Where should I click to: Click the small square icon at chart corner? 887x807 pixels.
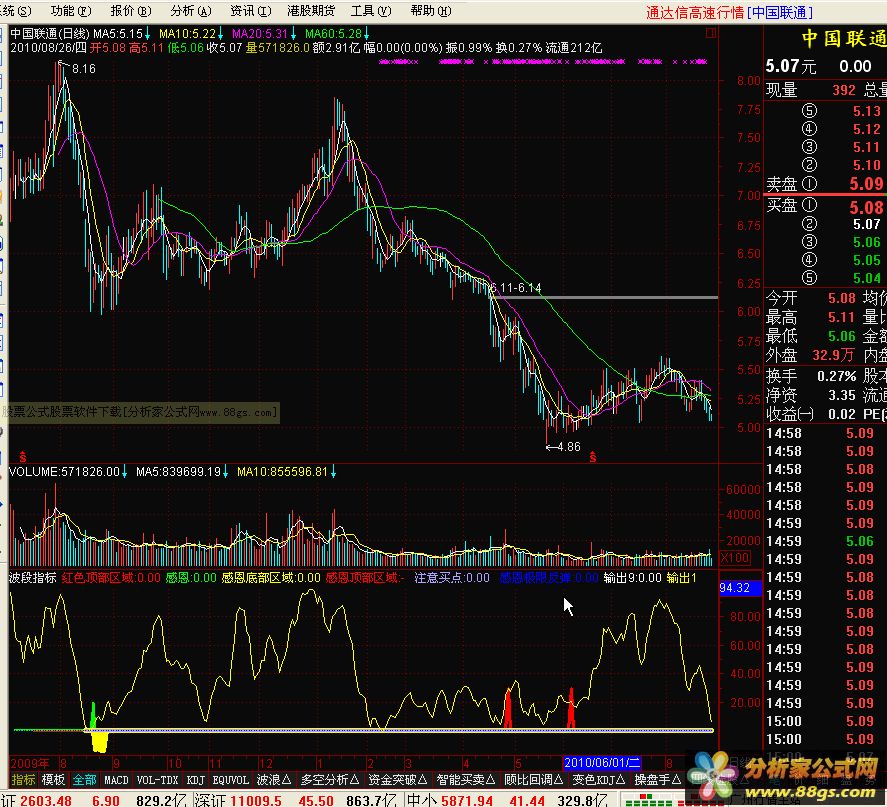point(711,33)
